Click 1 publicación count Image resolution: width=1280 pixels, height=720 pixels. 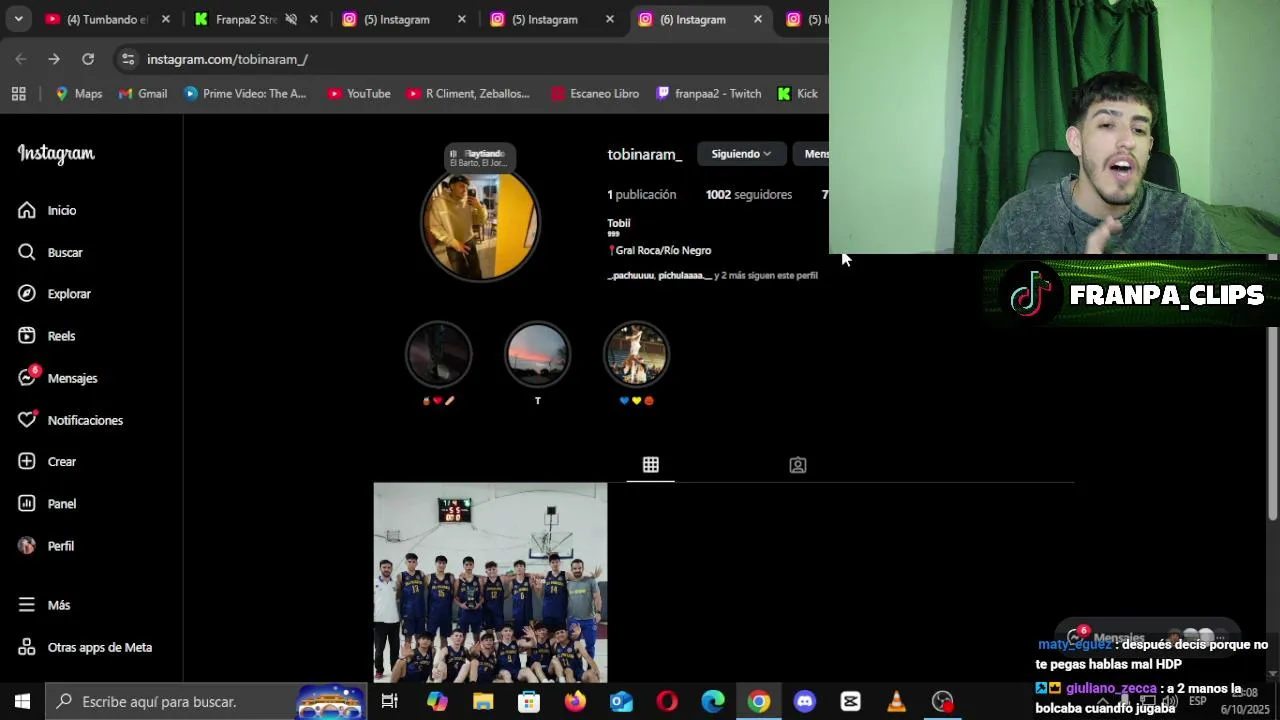pos(642,195)
